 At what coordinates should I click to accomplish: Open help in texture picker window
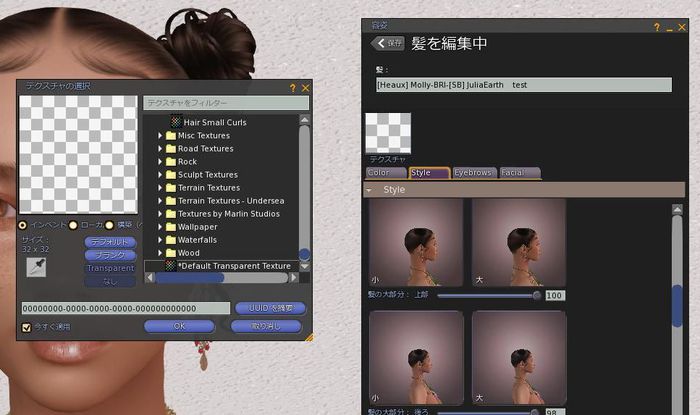(x=293, y=88)
